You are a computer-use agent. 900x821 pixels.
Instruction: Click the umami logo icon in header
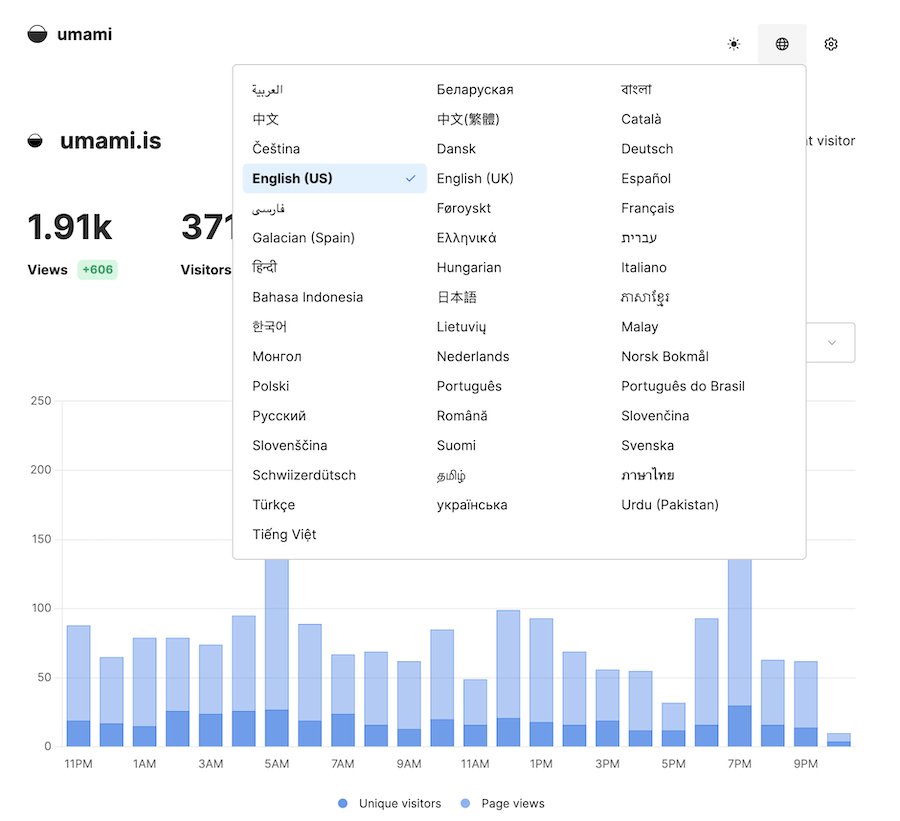[37, 35]
